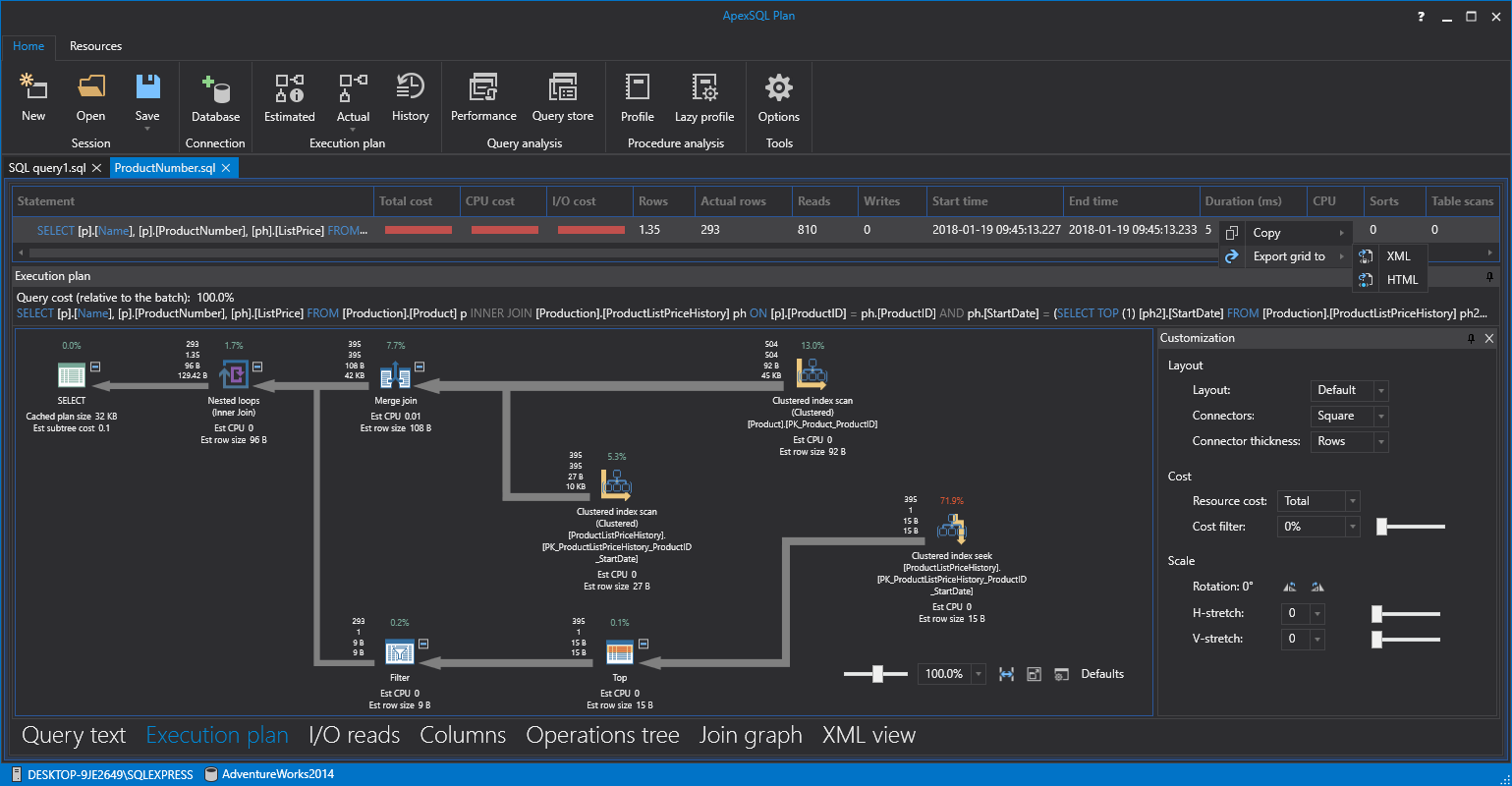The image size is (1512, 786).
Task: Open the Resource cost dropdown
Action: click(1317, 501)
